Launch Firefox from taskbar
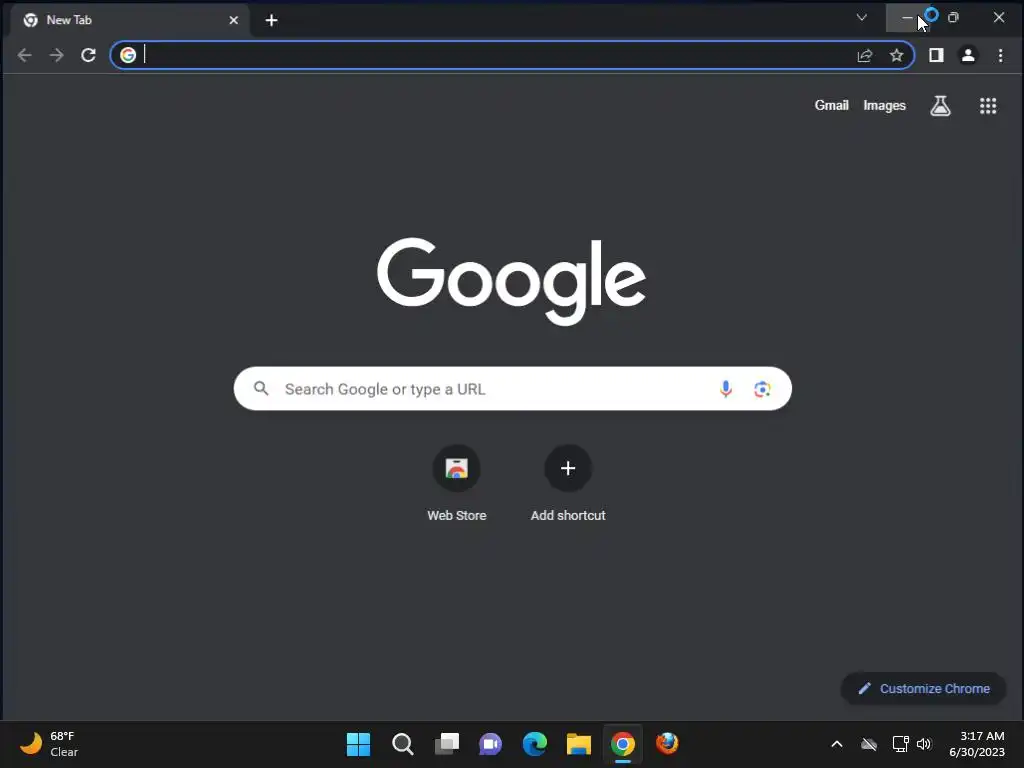This screenshot has width=1024, height=768. (x=667, y=744)
